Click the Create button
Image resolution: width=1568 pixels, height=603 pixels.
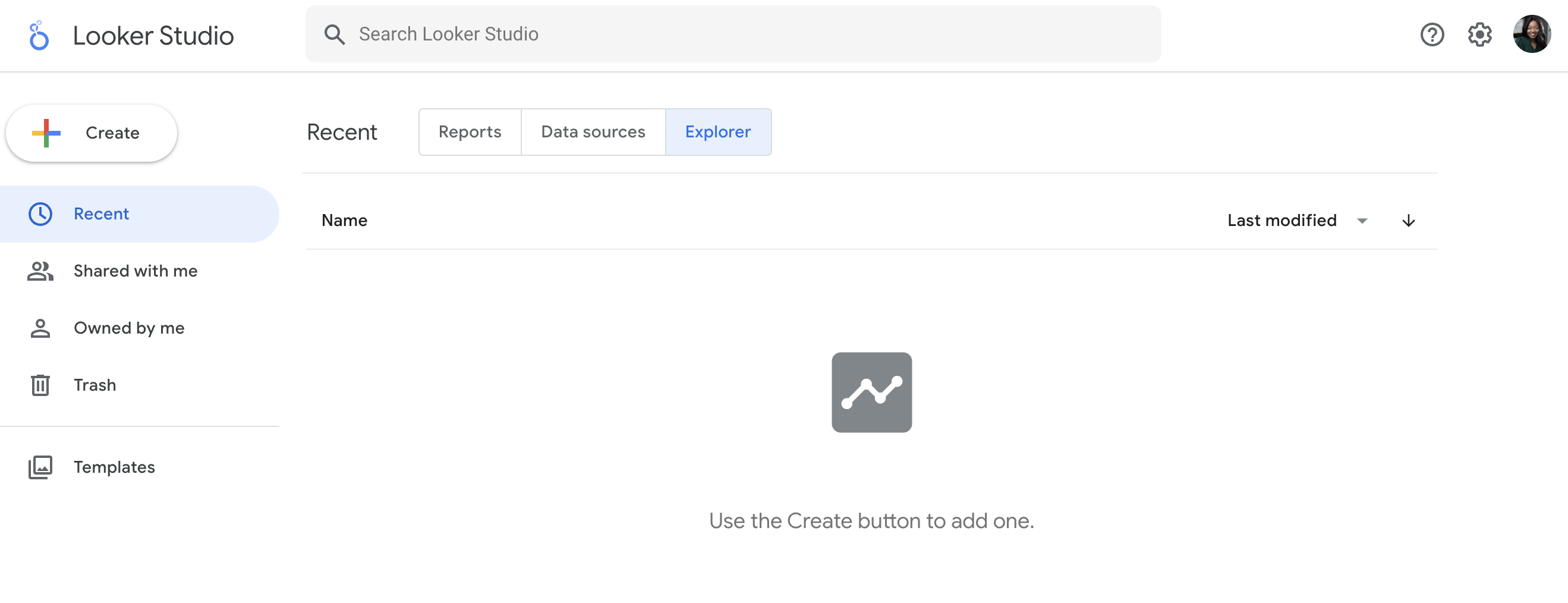click(92, 133)
